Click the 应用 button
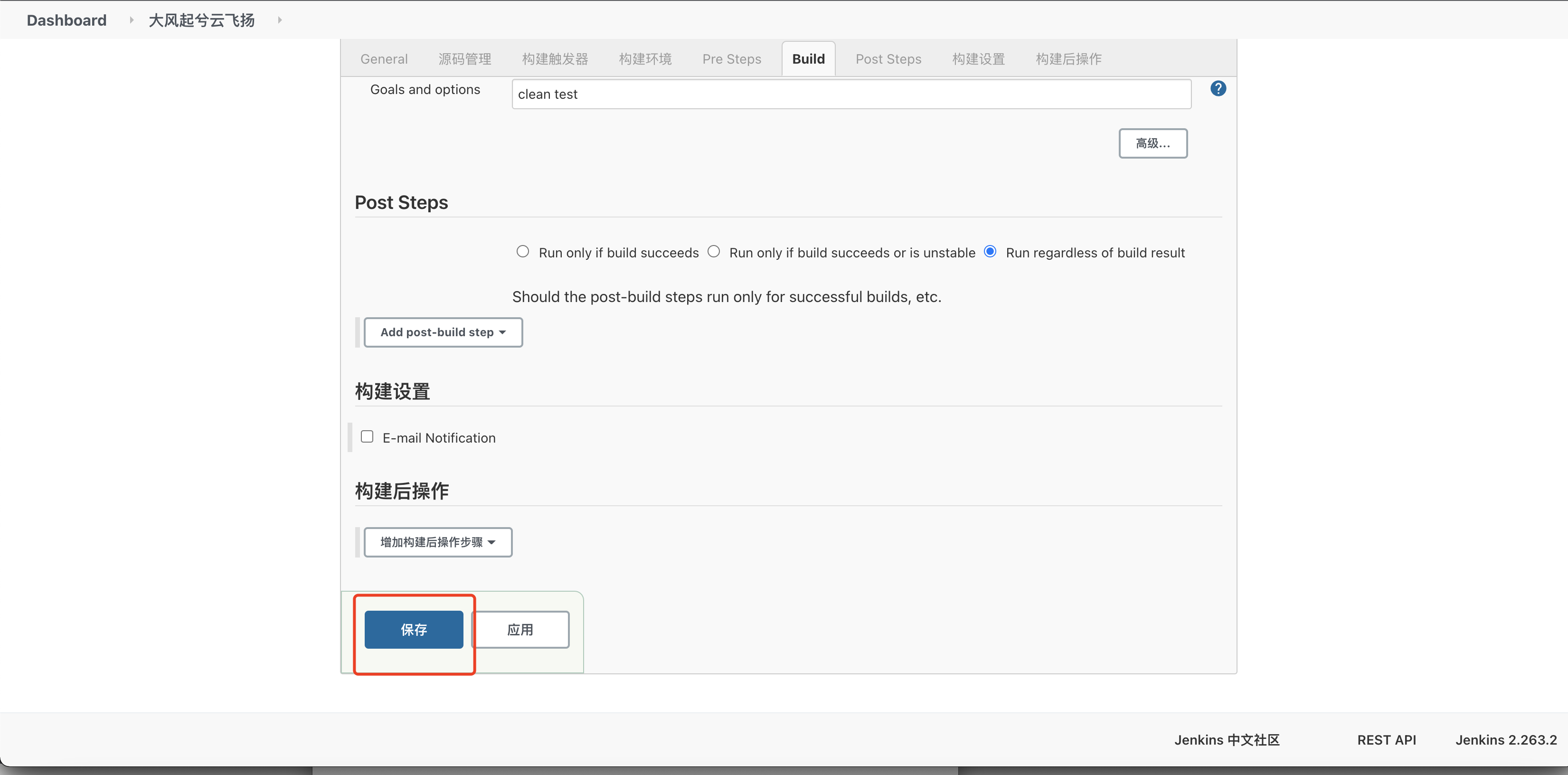This screenshot has width=1568, height=775. tap(520, 630)
